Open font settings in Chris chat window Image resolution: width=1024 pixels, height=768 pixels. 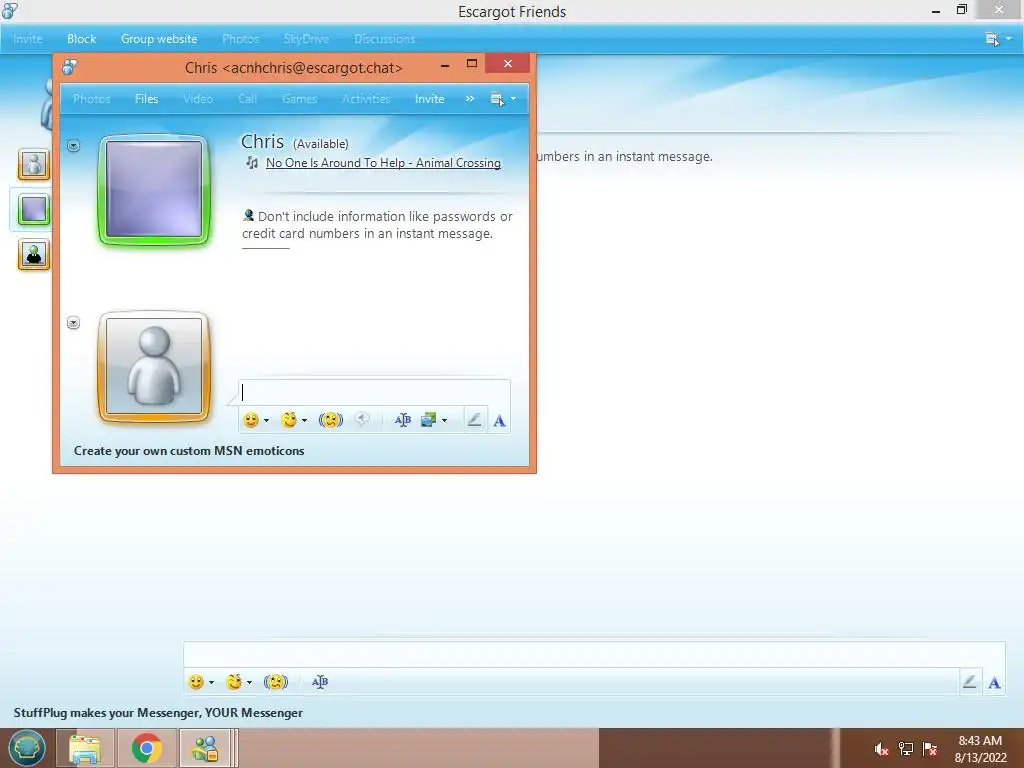(x=500, y=421)
